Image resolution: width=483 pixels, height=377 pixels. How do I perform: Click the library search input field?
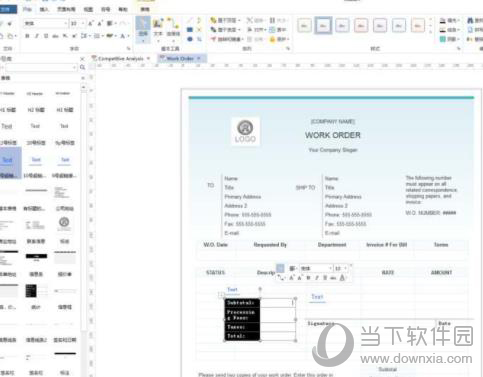coord(41,68)
